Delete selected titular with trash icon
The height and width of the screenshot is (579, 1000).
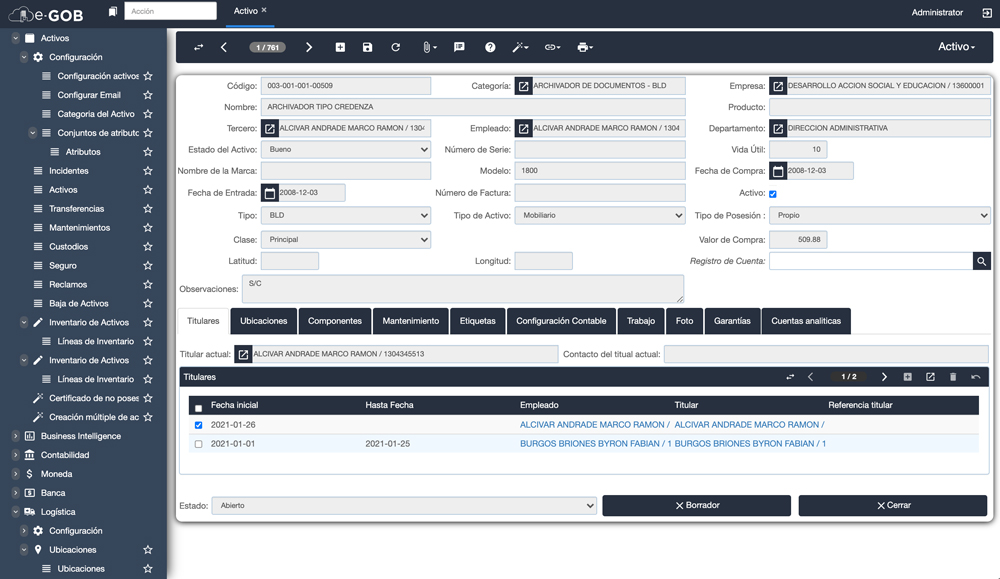point(952,377)
